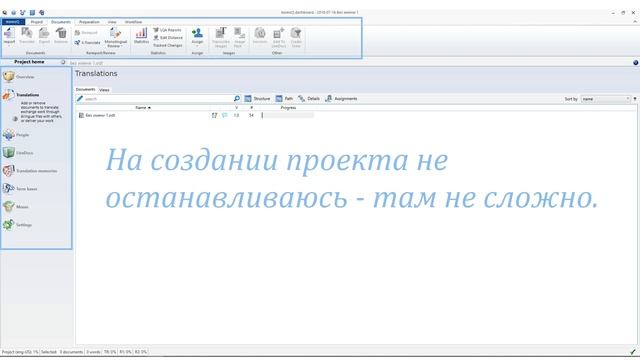Screen dimensions: 640x360
Task: Open the People pane in sidebar
Action: tap(16, 135)
